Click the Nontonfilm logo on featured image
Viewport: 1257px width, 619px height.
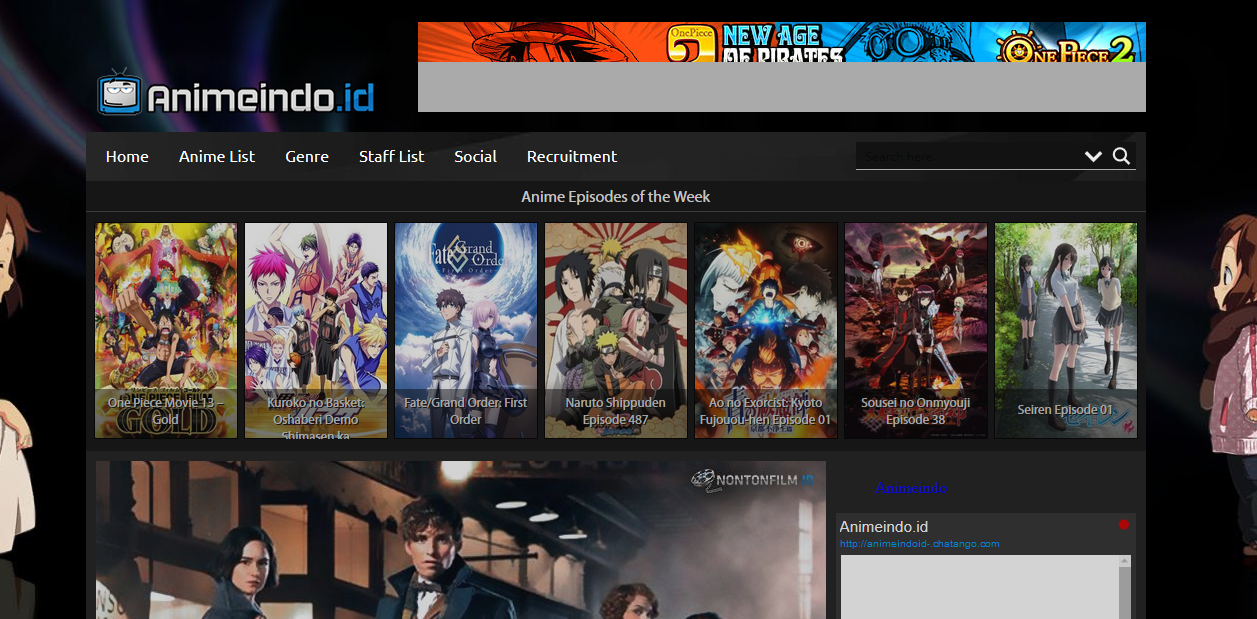click(752, 480)
